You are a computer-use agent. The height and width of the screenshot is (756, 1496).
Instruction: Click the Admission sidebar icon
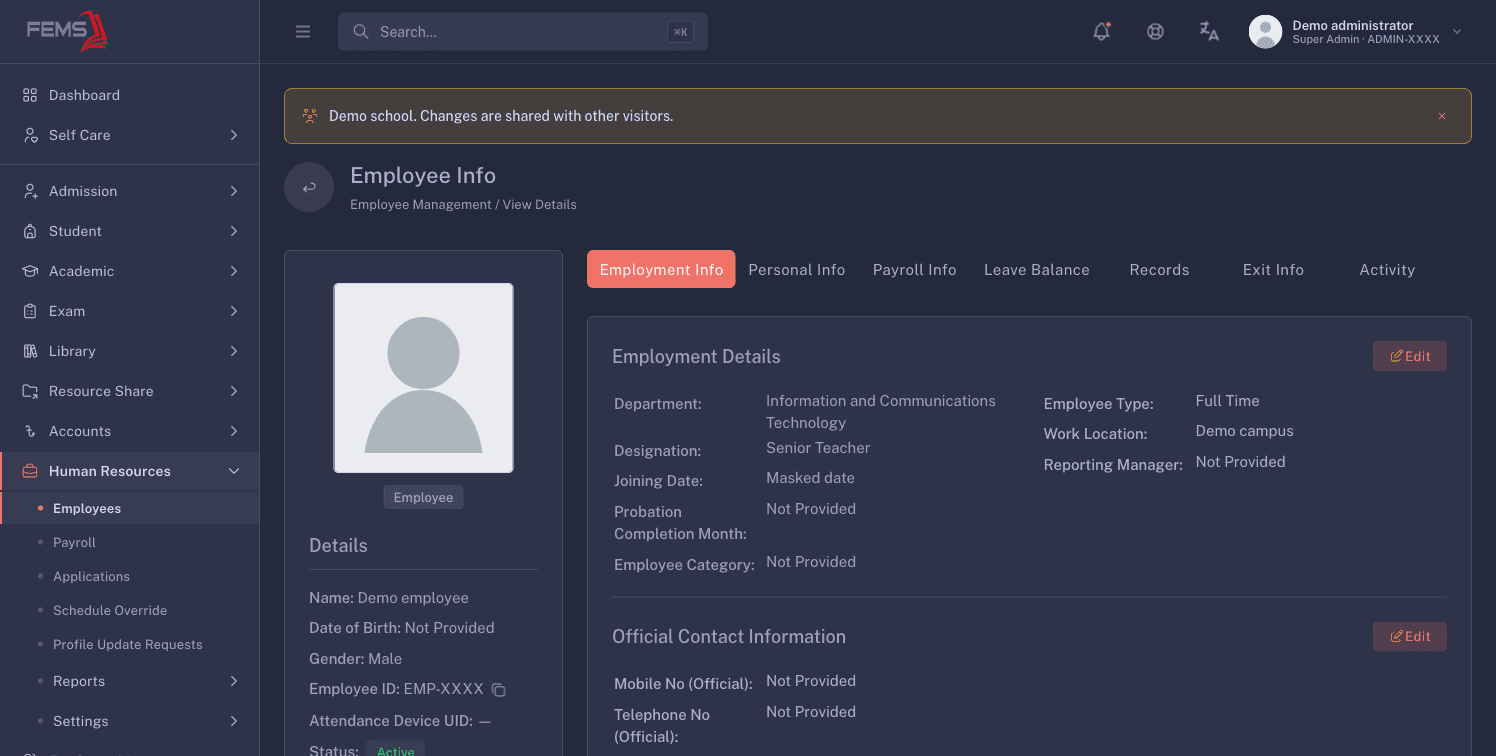(x=30, y=191)
